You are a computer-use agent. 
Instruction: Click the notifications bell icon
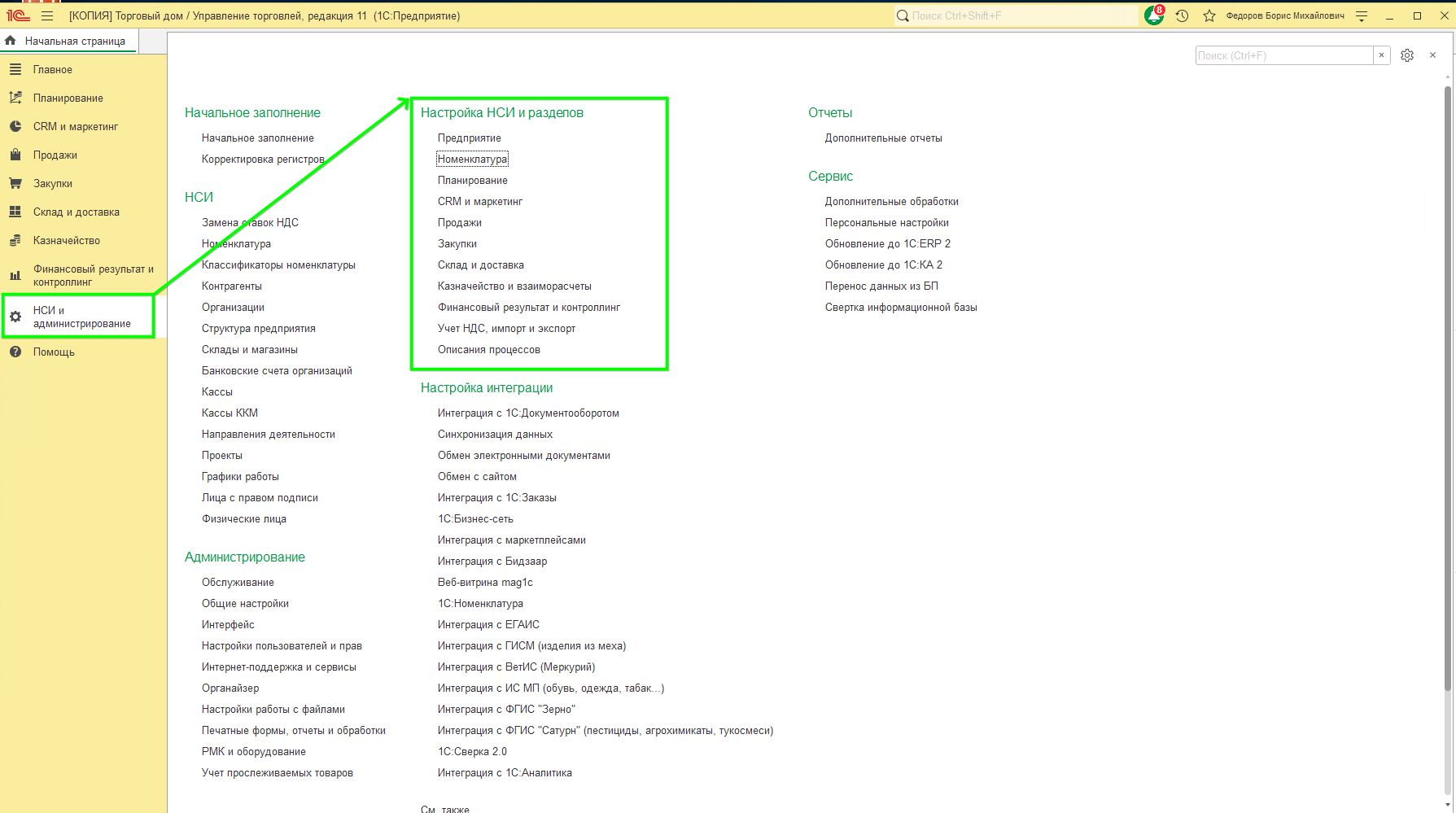point(1153,15)
